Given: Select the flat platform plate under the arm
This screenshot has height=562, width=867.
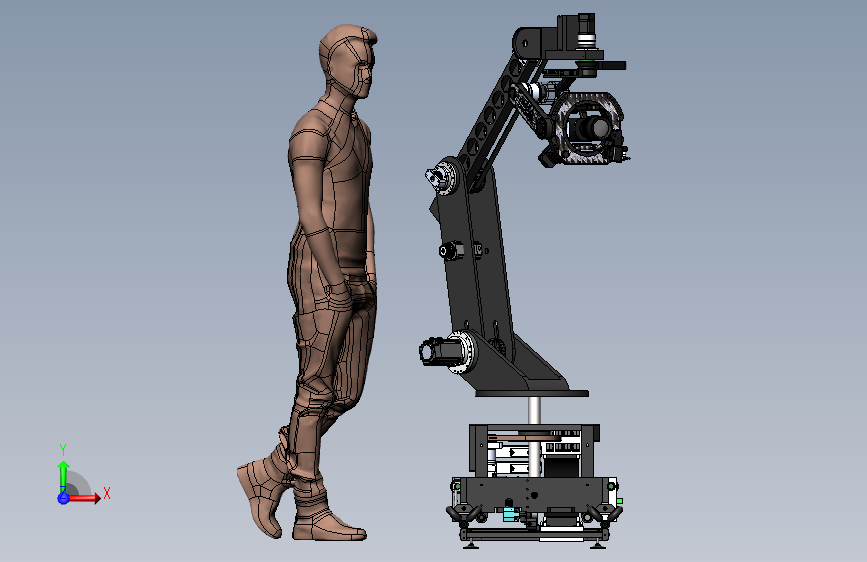Looking at the screenshot, I should click(531, 393).
